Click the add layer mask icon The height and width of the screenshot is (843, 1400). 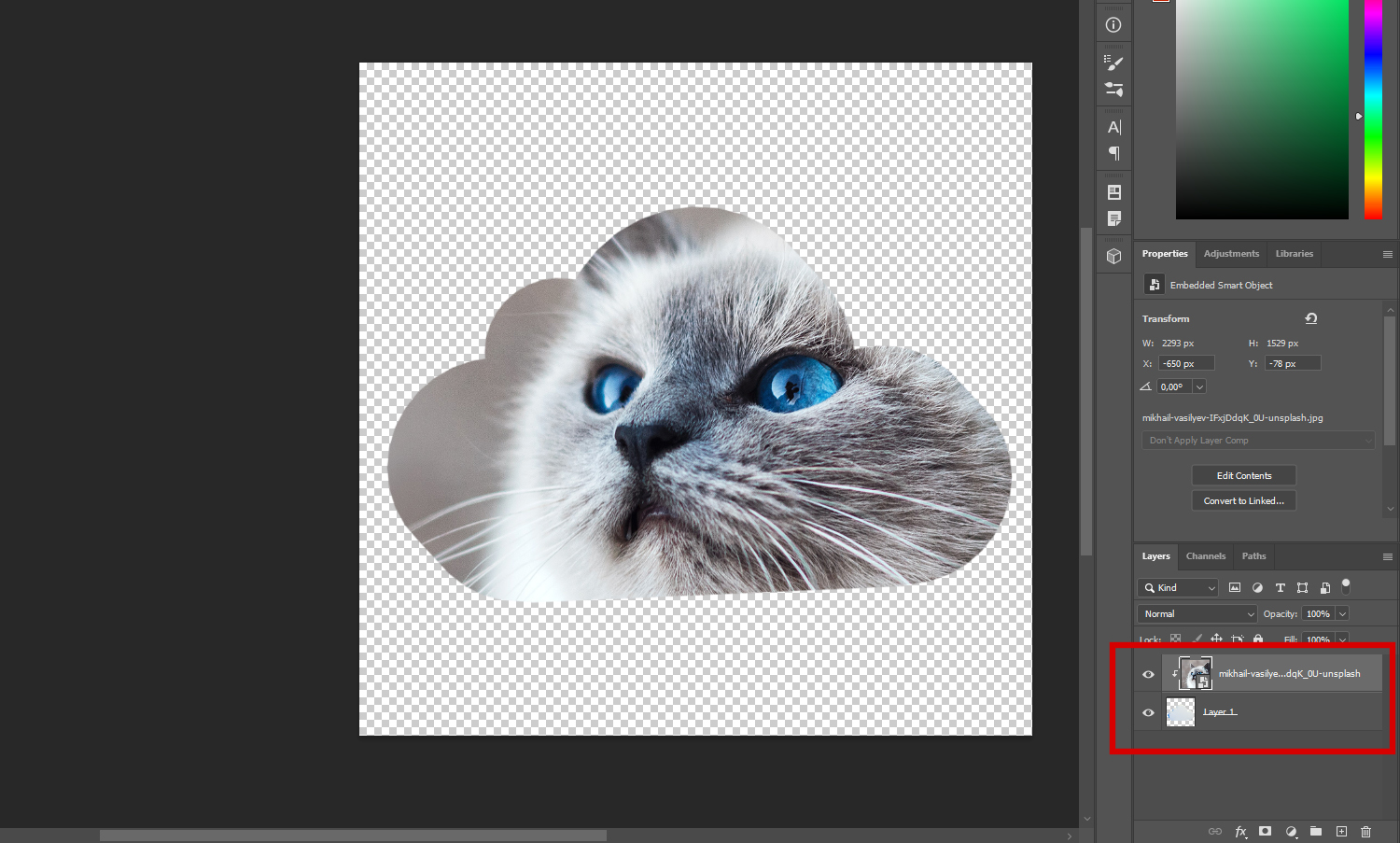[1265, 831]
